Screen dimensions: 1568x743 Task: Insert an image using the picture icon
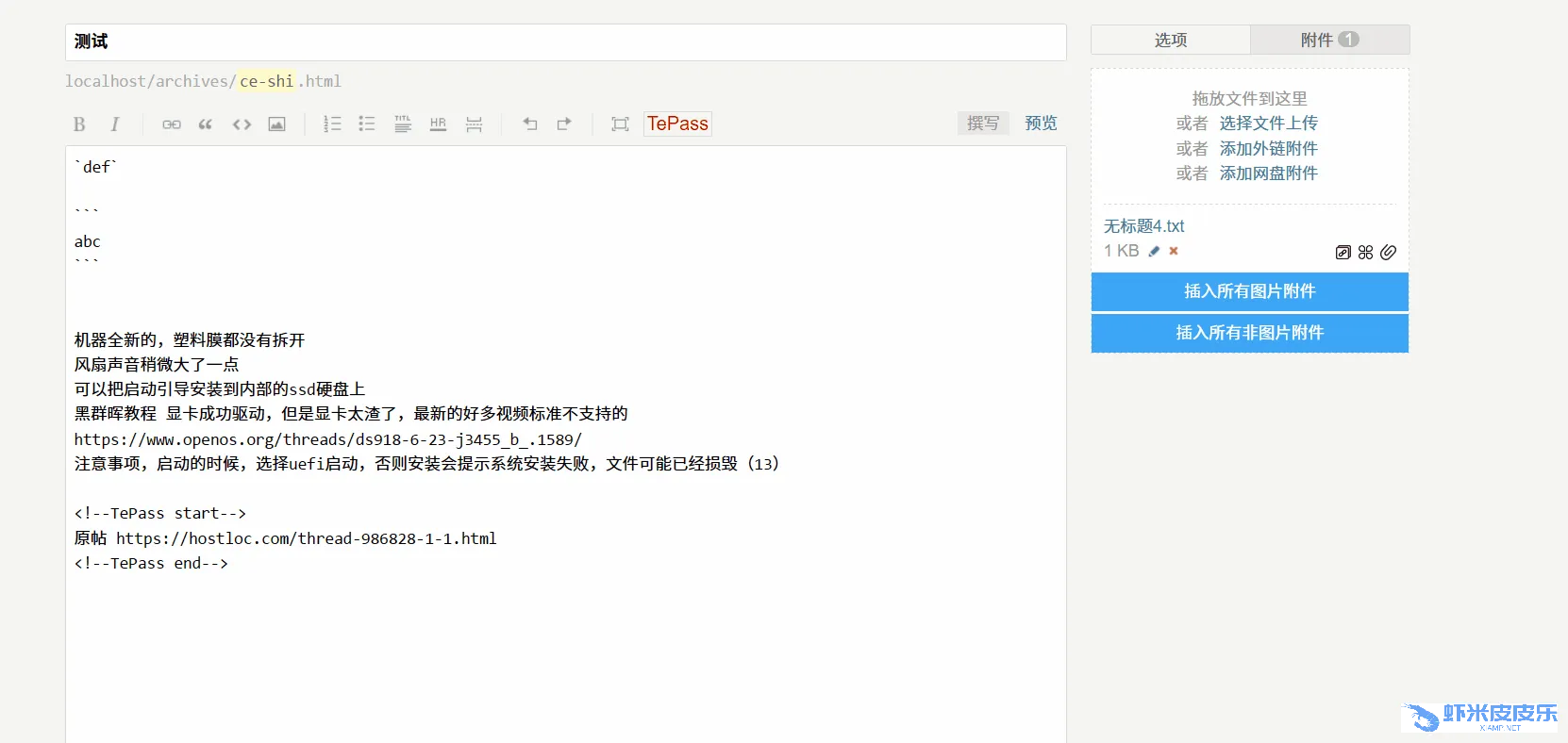coord(276,124)
